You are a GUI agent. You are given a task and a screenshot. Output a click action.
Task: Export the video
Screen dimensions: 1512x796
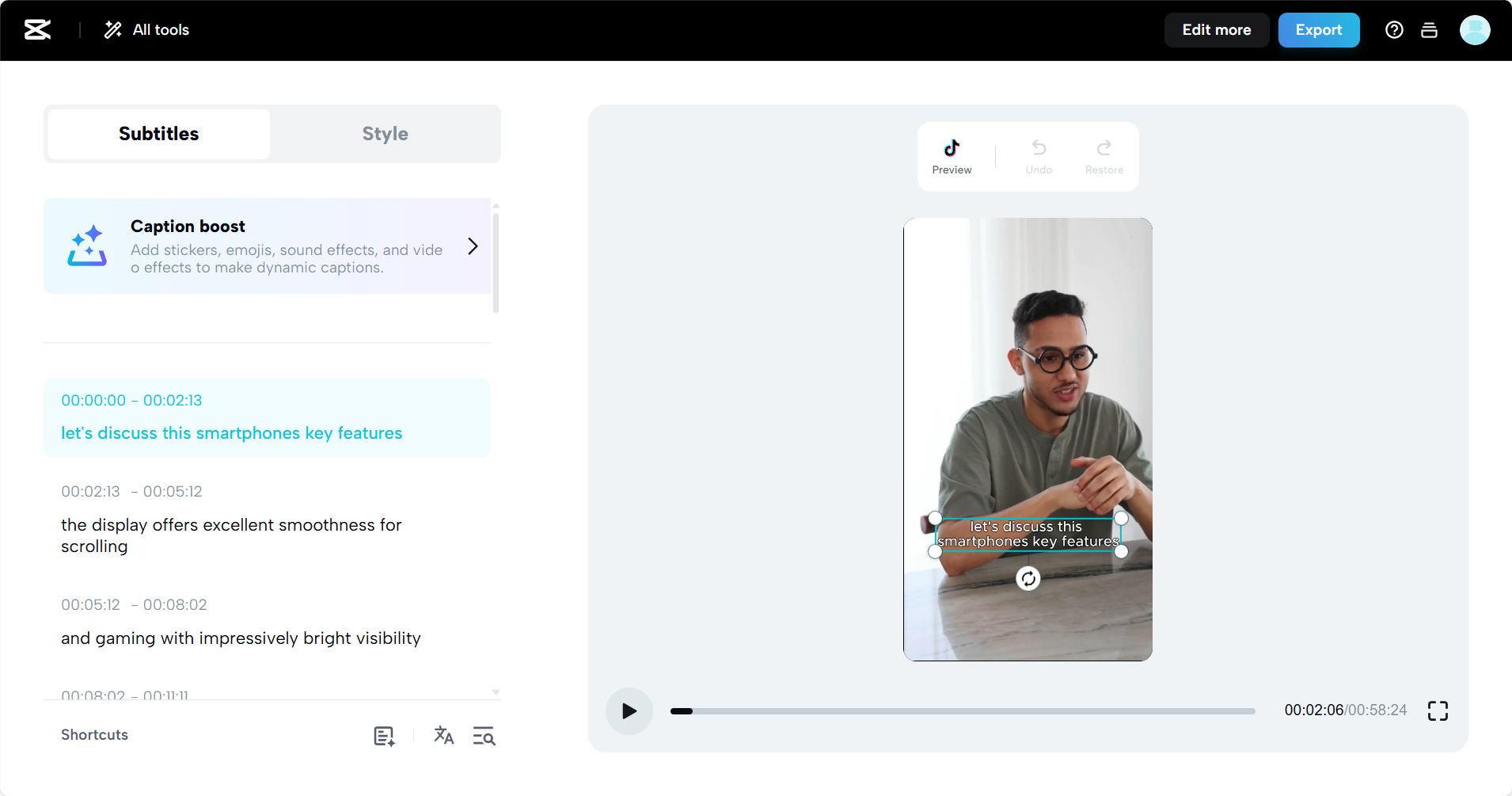pos(1318,29)
